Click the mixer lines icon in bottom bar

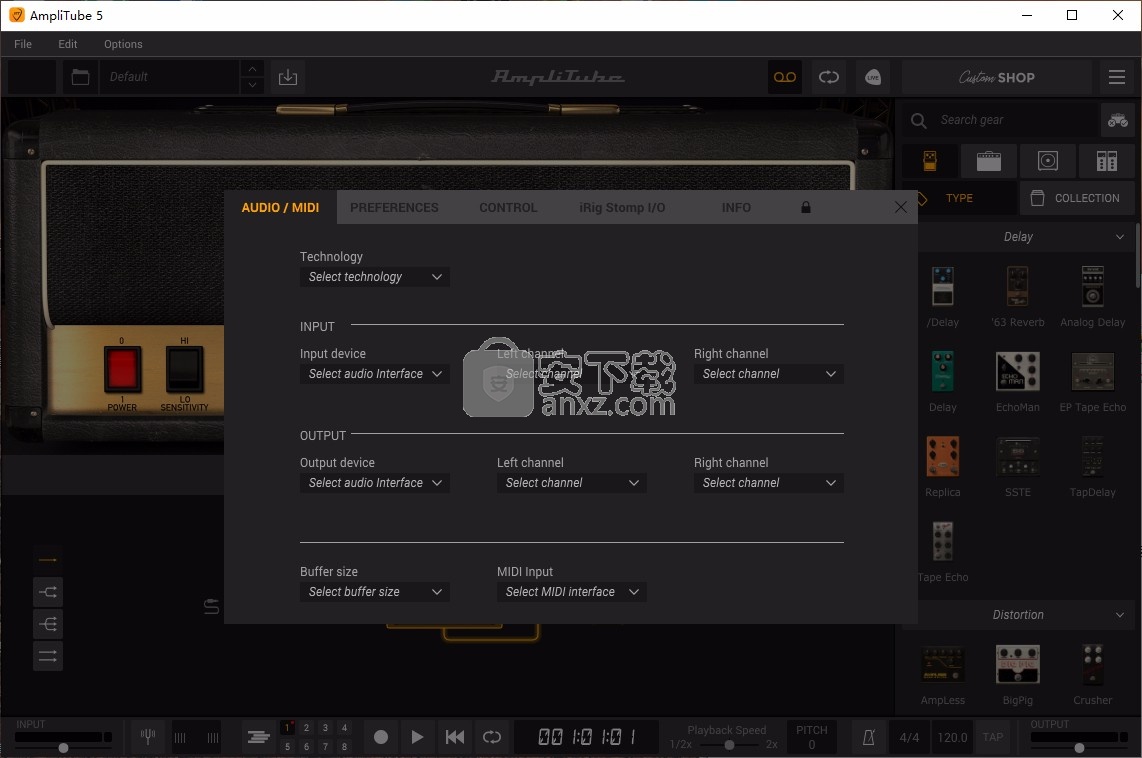(258, 738)
